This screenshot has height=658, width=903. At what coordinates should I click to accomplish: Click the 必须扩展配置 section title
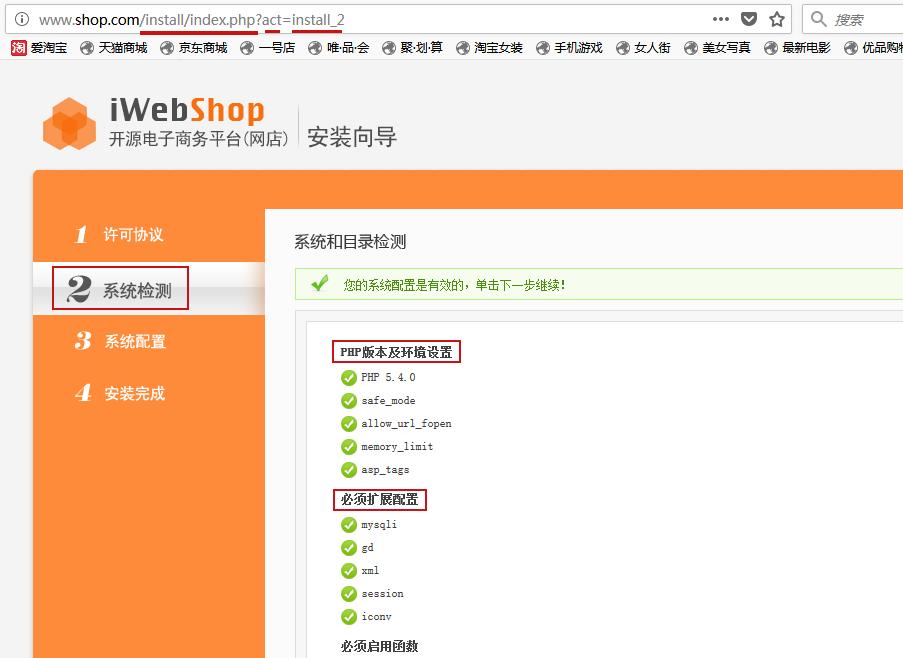380,499
